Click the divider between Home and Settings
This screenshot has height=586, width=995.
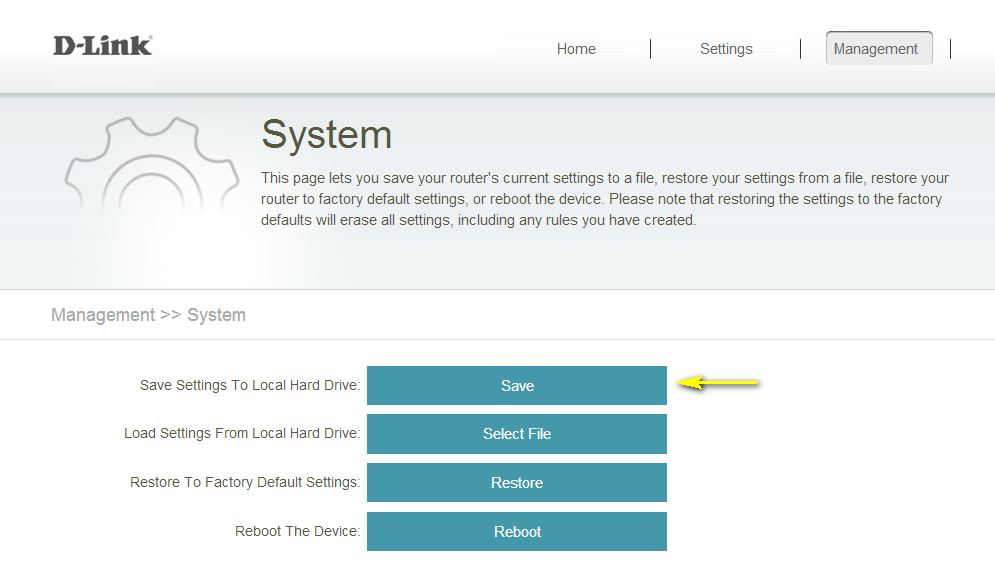point(651,49)
